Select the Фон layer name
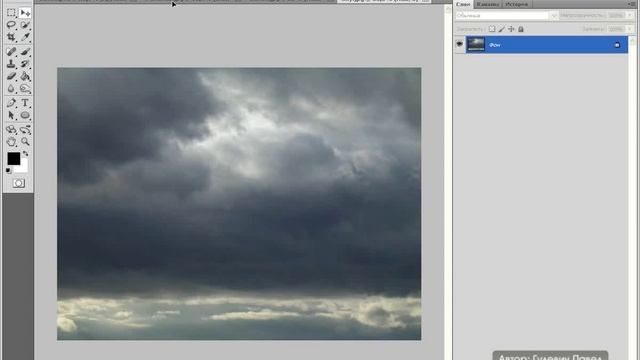Screen dimensions: 640x360 tap(495, 45)
